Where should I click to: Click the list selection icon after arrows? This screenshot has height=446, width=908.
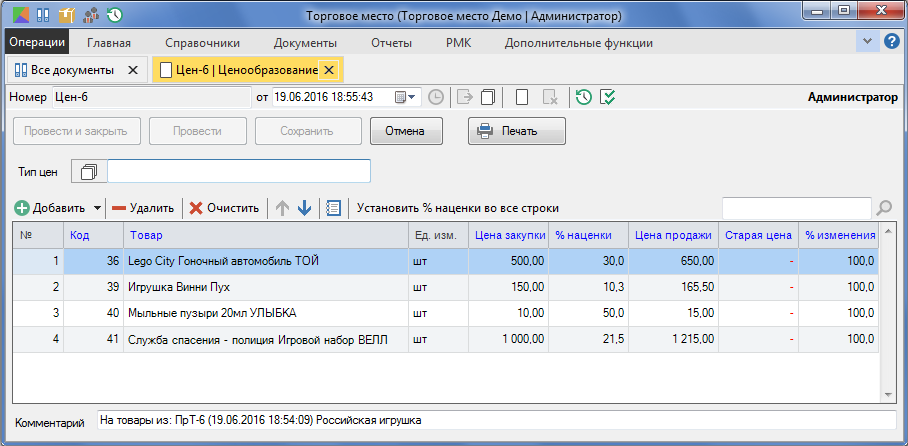pyautogui.click(x=334, y=208)
